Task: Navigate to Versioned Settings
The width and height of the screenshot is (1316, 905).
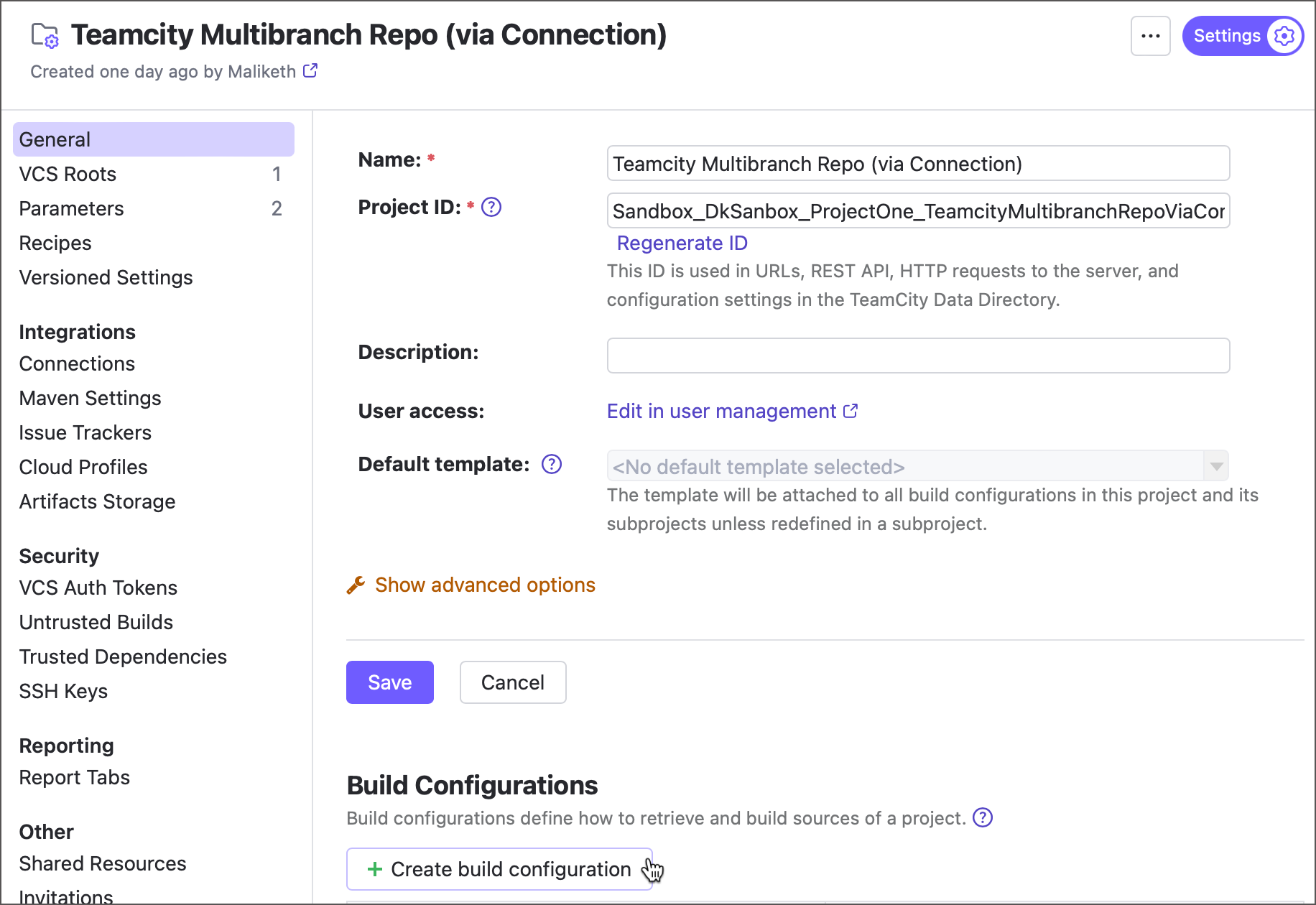Action: click(x=106, y=277)
